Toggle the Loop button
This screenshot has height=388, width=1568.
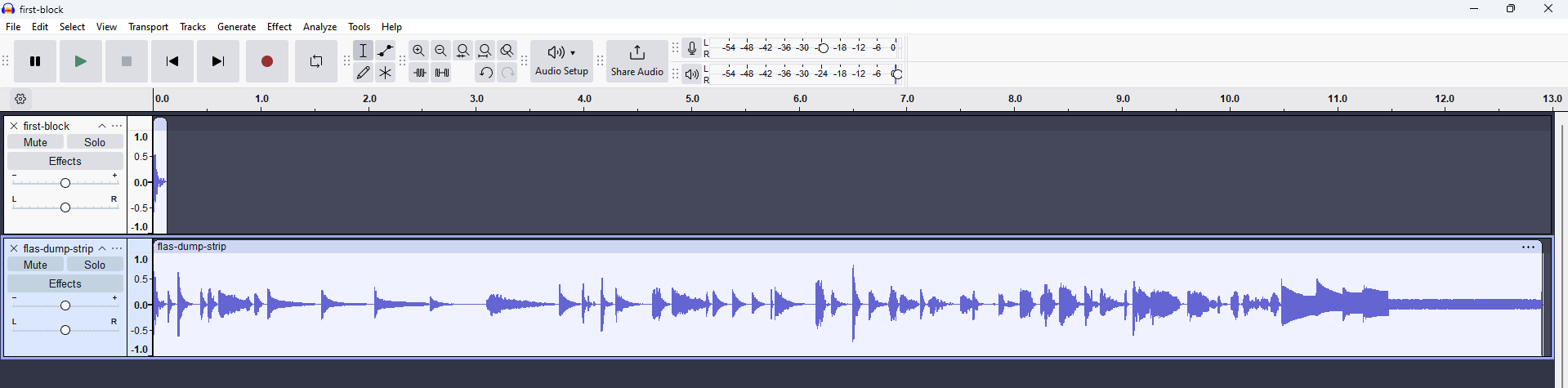tap(316, 61)
